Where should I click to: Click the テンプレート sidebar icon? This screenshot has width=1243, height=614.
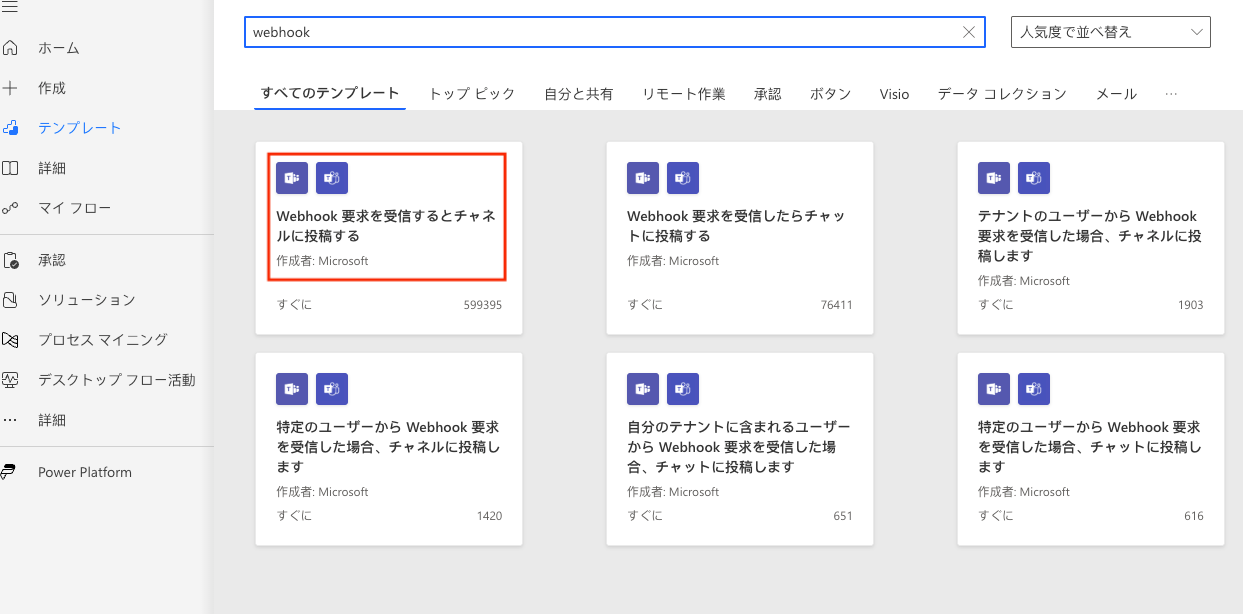[x=10, y=128]
